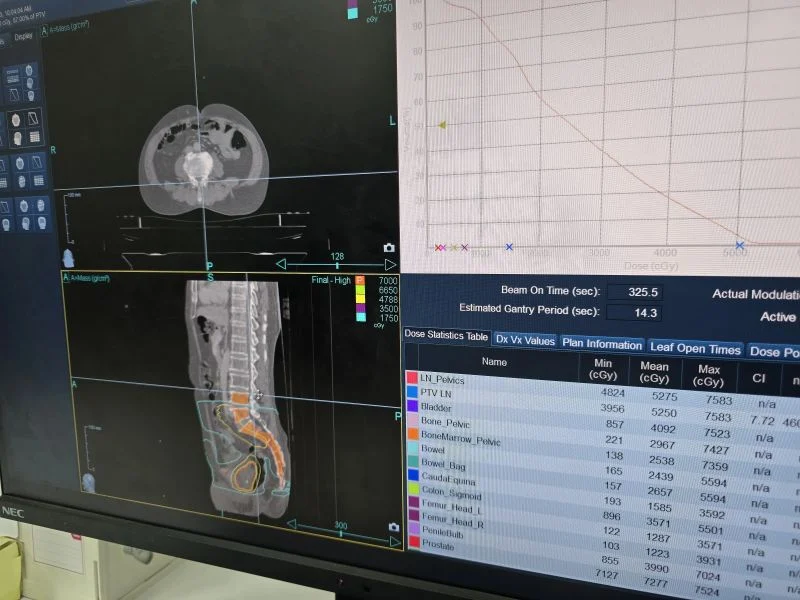Click the Bladder structure color swatch

click(412, 407)
